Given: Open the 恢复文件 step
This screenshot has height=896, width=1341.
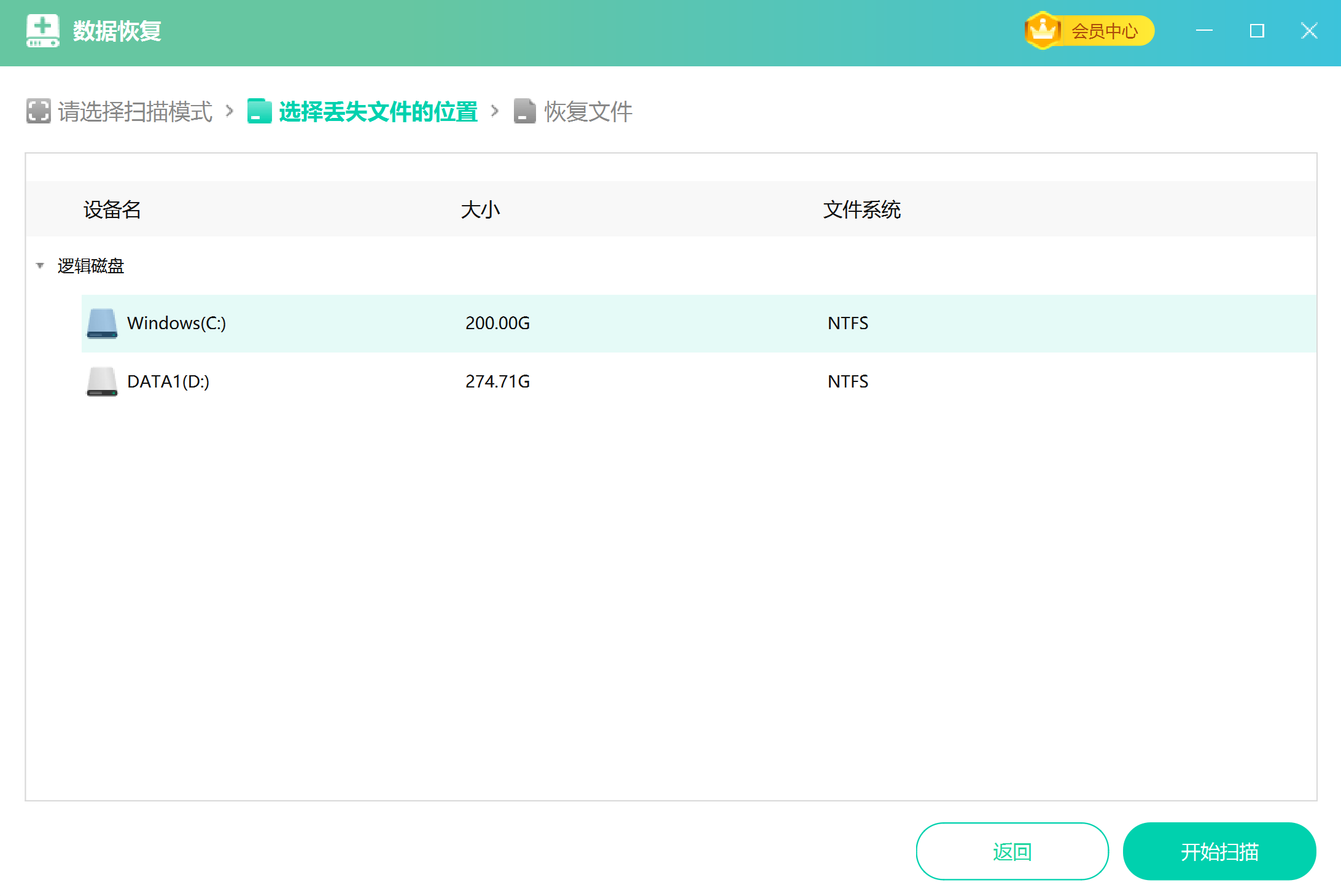Looking at the screenshot, I should click(587, 112).
